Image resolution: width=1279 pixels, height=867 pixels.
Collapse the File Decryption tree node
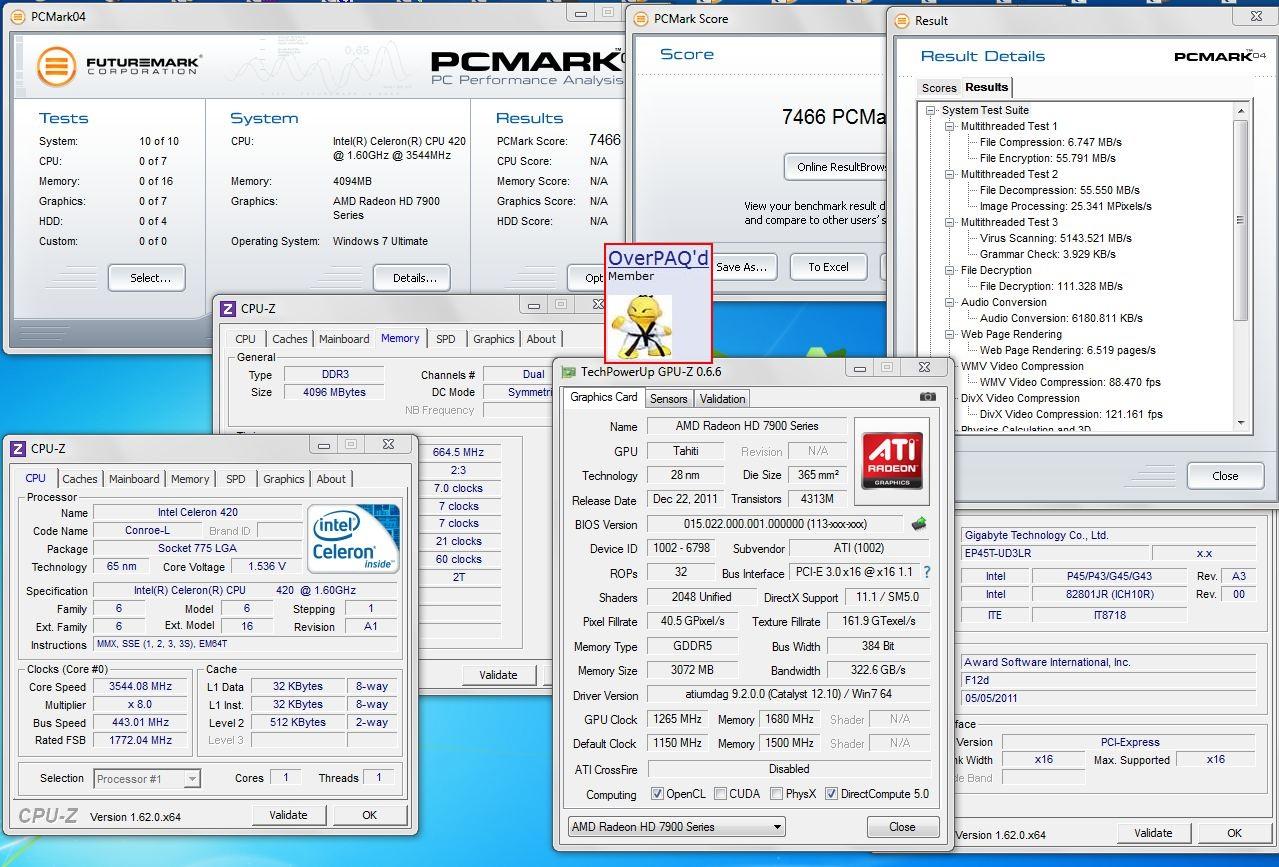950,270
